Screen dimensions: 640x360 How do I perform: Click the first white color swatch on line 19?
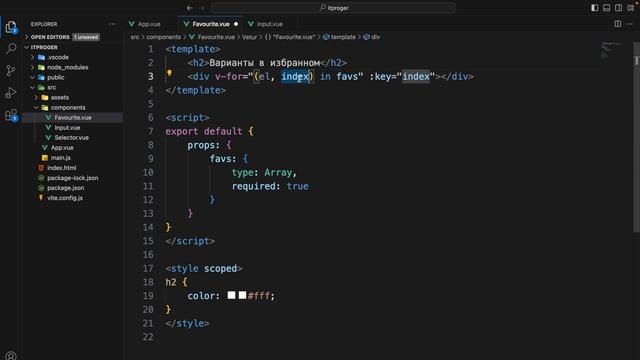231,295
